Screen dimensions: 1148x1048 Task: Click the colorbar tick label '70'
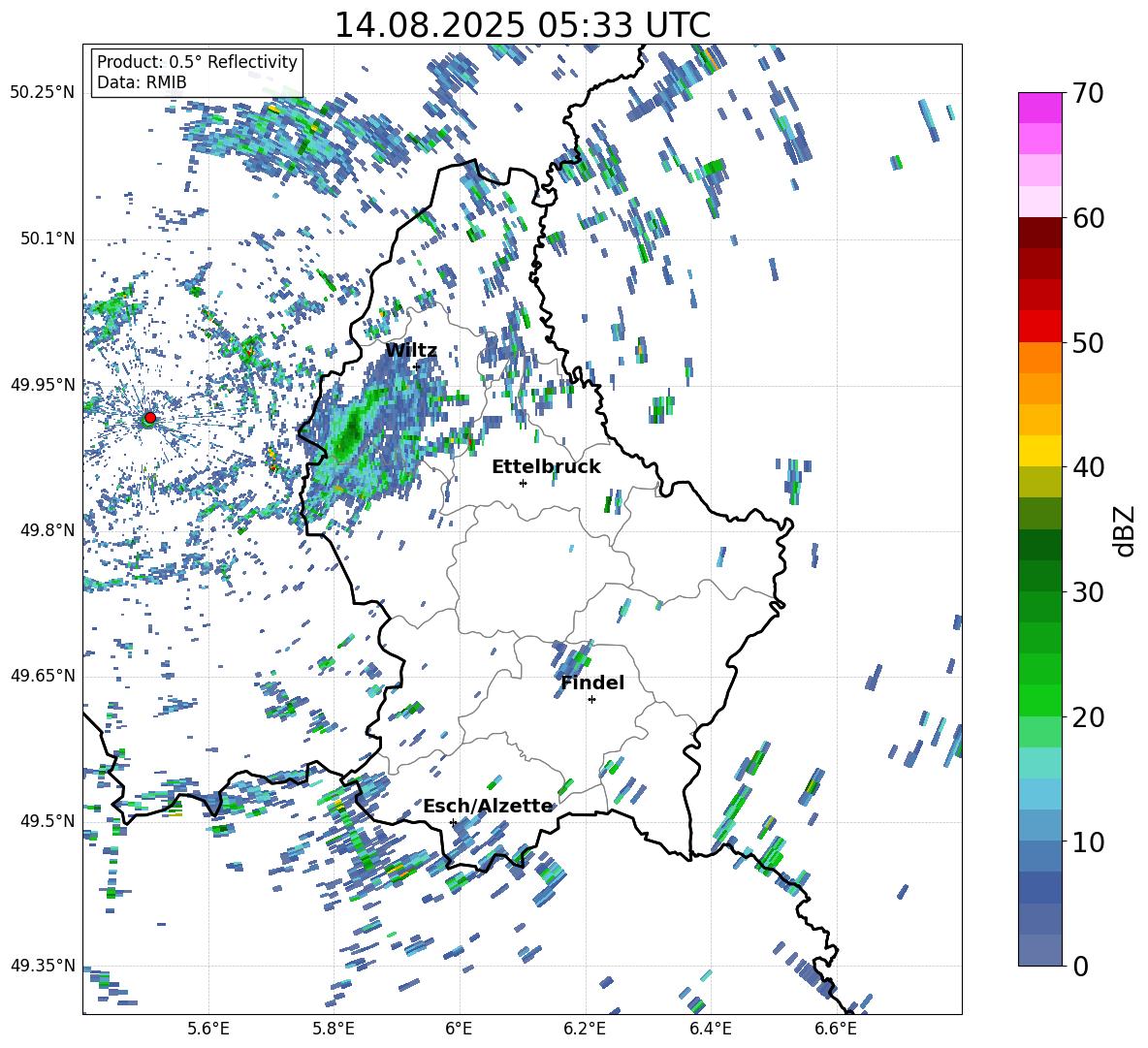click(x=1088, y=93)
